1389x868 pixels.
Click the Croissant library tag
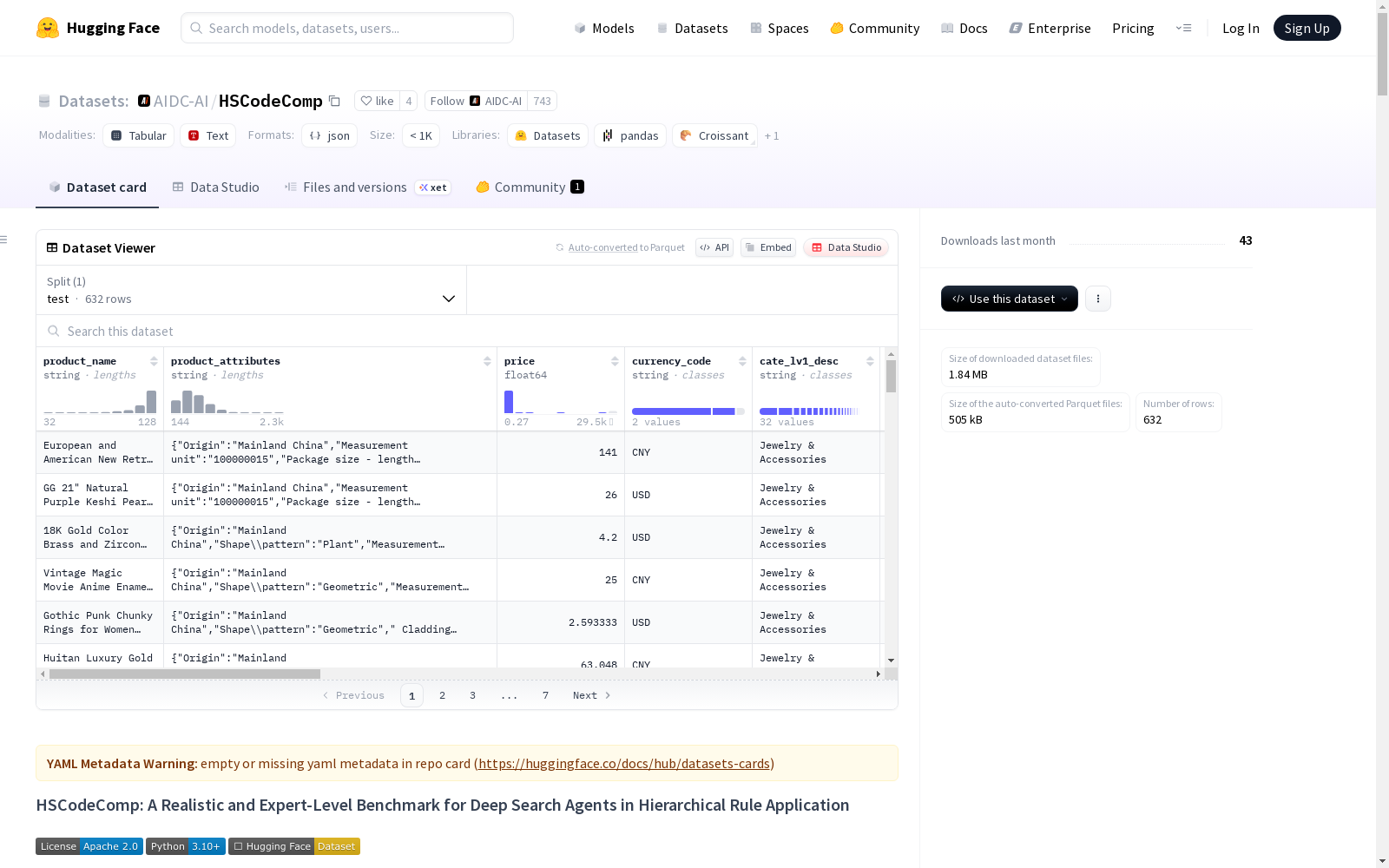click(714, 135)
